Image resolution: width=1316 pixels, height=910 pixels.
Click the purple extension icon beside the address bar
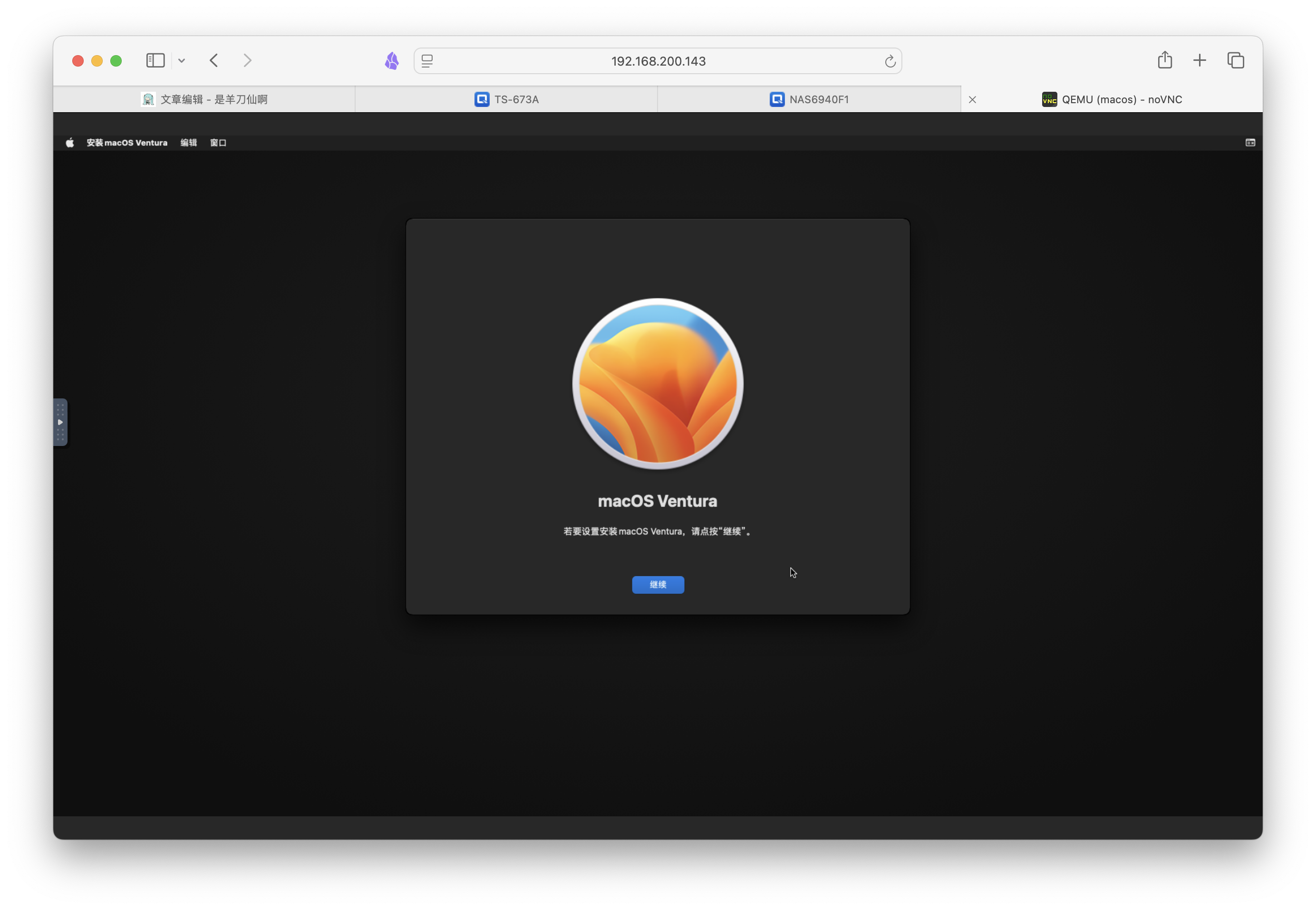[392, 60]
